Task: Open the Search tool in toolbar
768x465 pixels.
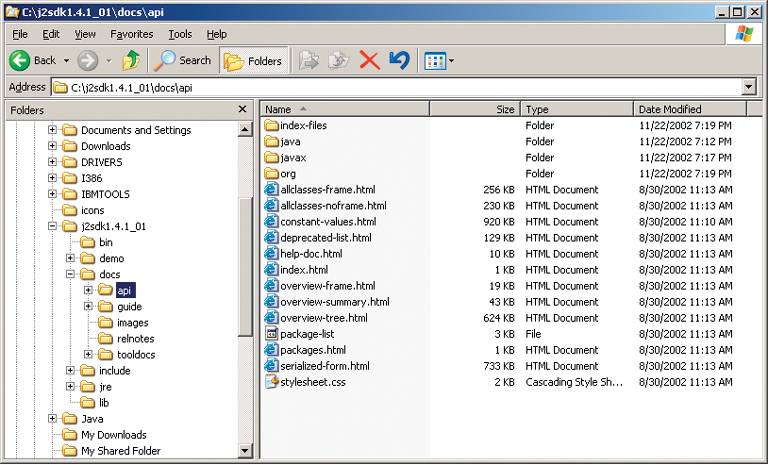Action: (184, 60)
